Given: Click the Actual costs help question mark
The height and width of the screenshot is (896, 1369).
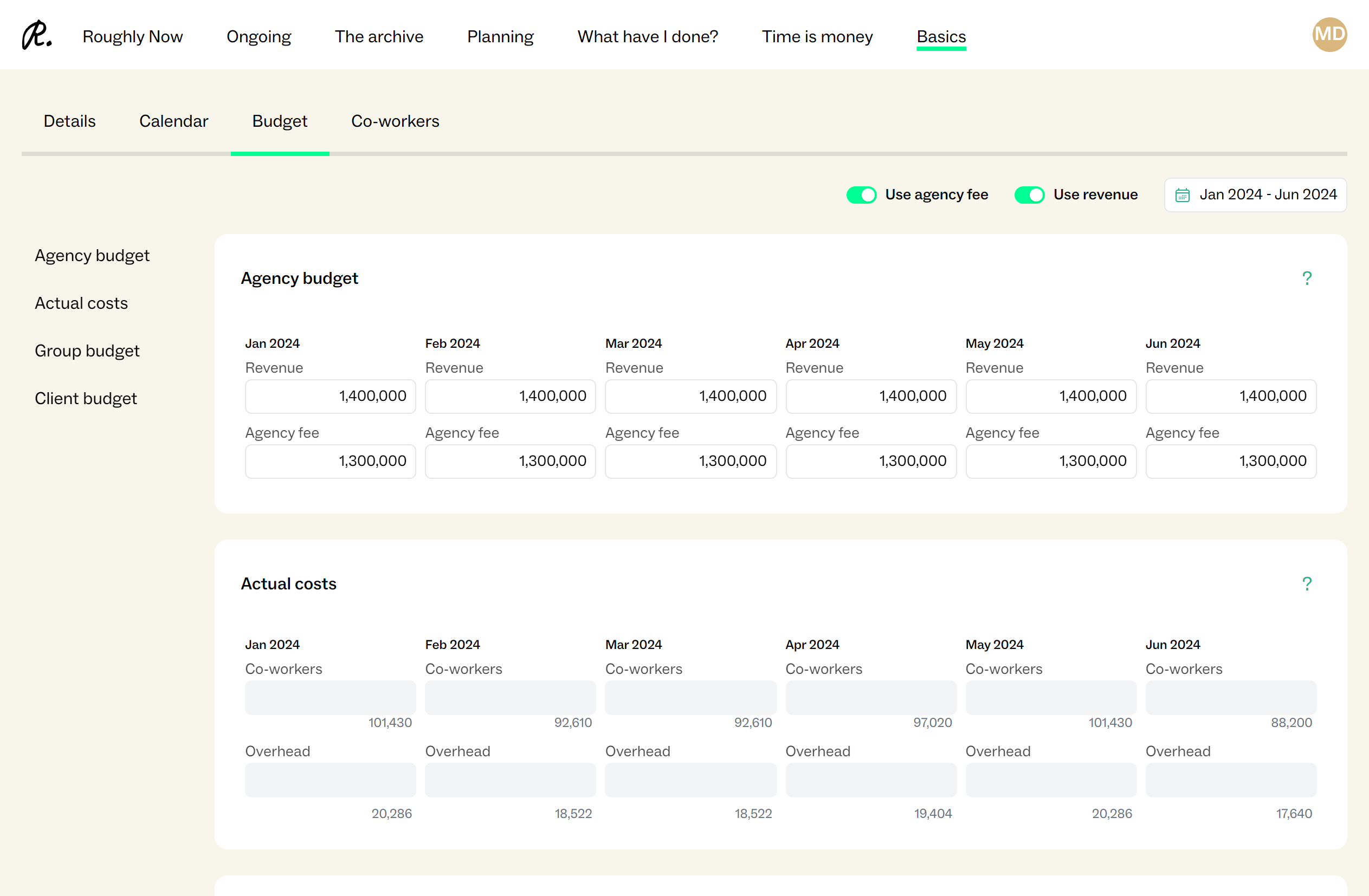Looking at the screenshot, I should click(x=1306, y=584).
